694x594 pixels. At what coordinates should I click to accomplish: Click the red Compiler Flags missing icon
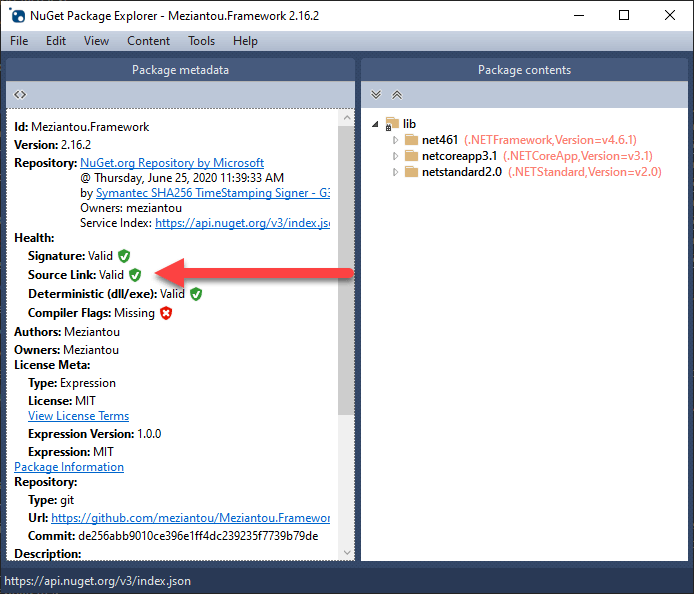[x=166, y=313]
